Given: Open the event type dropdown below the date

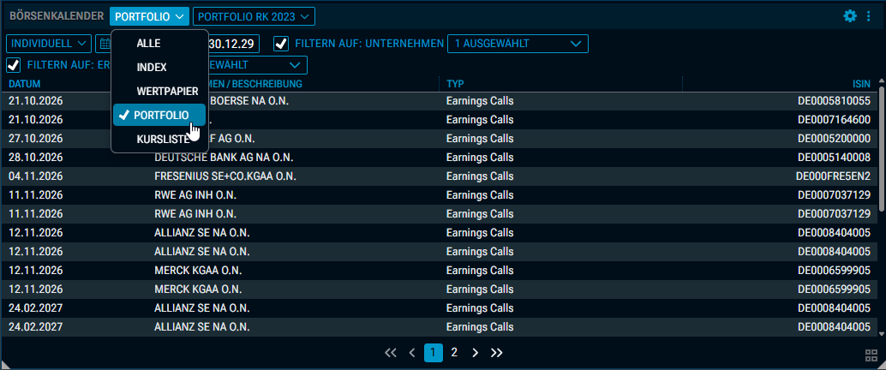Looking at the screenshot, I should (x=257, y=65).
